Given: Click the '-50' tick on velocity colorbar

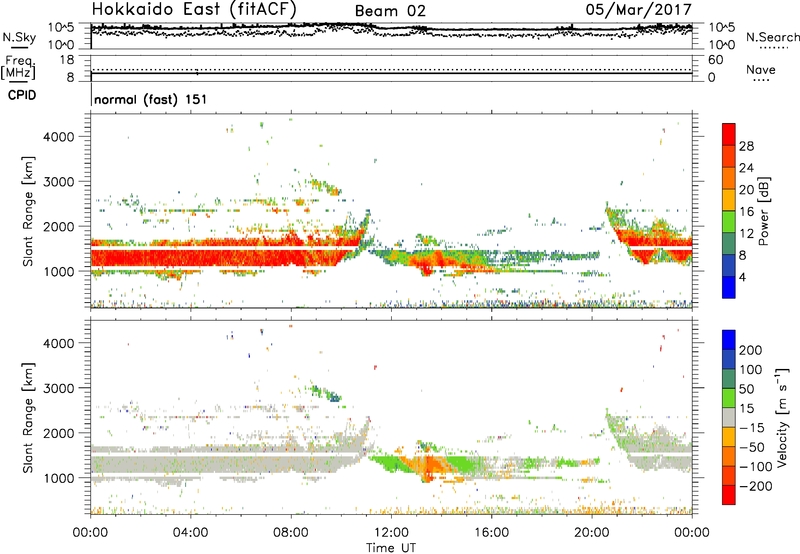Looking at the screenshot, I should click(752, 447).
